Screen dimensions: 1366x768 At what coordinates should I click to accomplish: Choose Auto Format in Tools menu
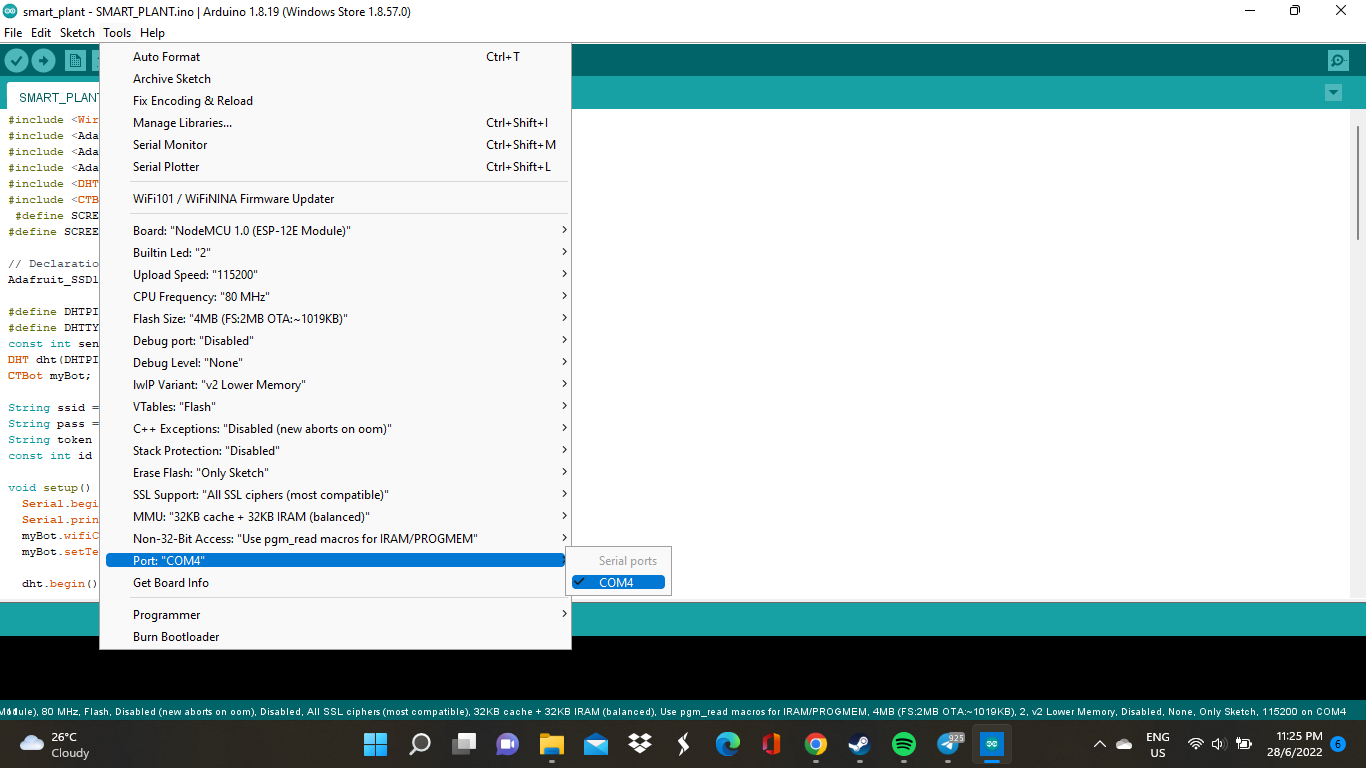[x=335, y=57]
